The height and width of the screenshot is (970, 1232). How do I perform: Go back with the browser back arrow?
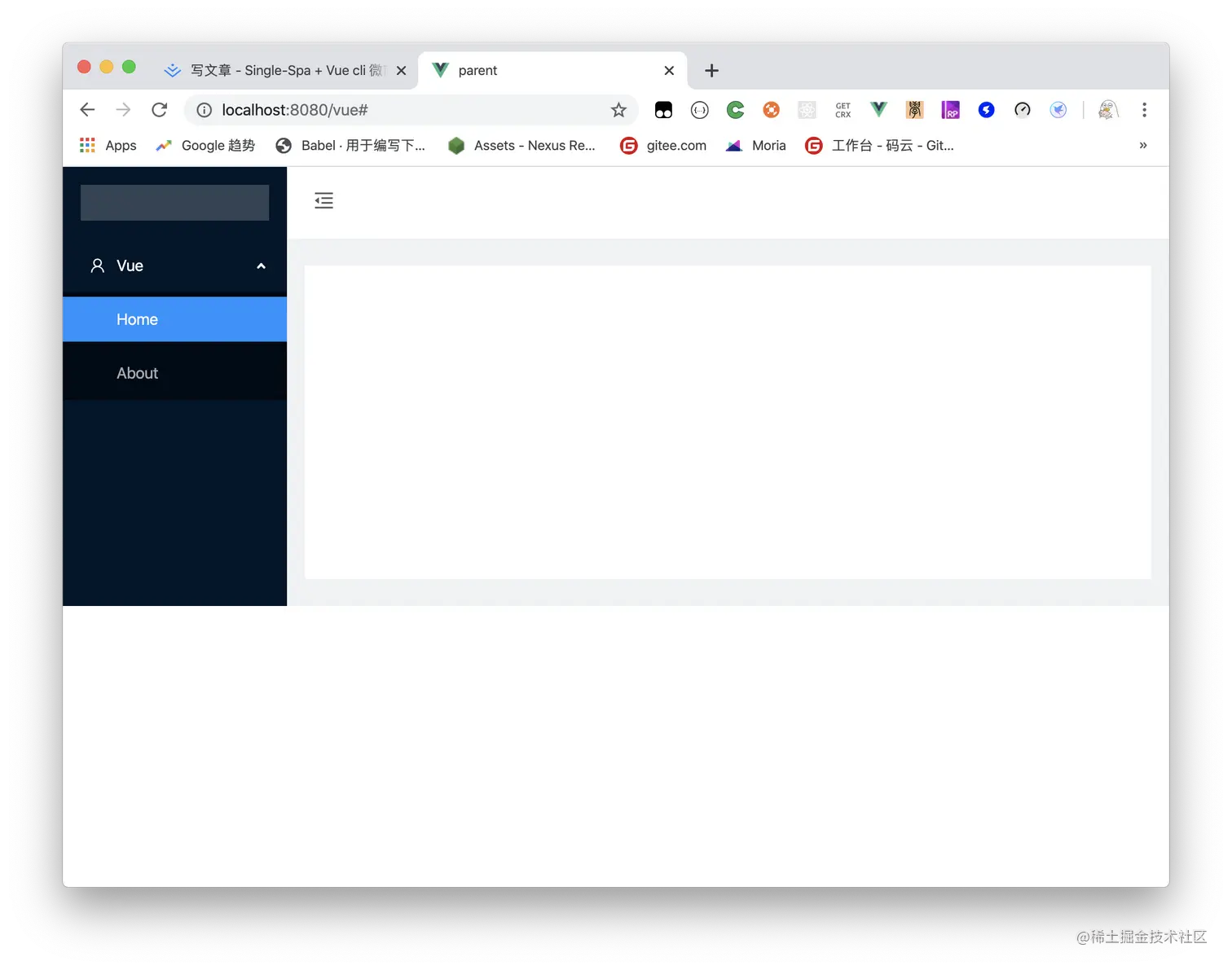coord(87,110)
